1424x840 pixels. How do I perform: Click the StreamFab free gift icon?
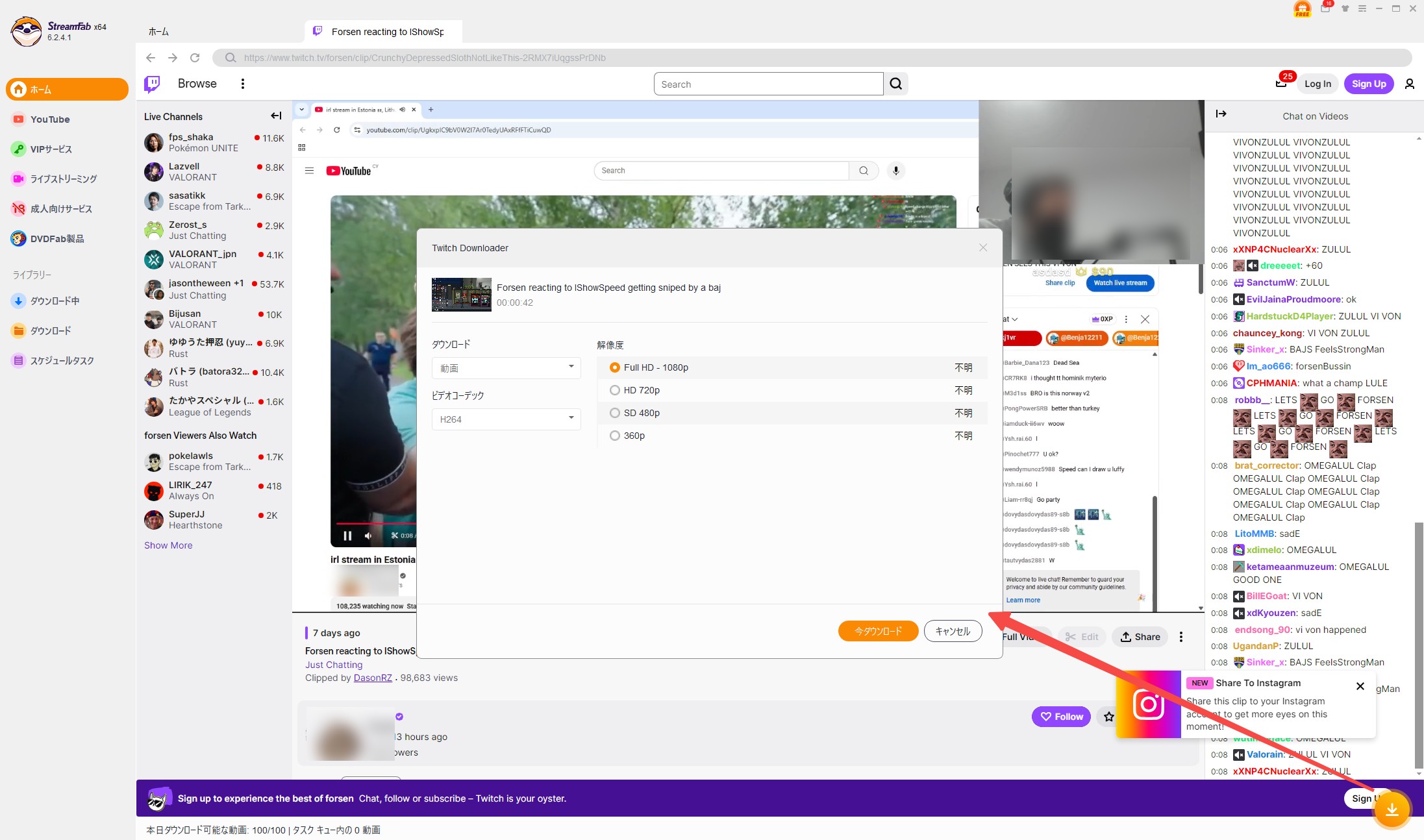point(1303,8)
